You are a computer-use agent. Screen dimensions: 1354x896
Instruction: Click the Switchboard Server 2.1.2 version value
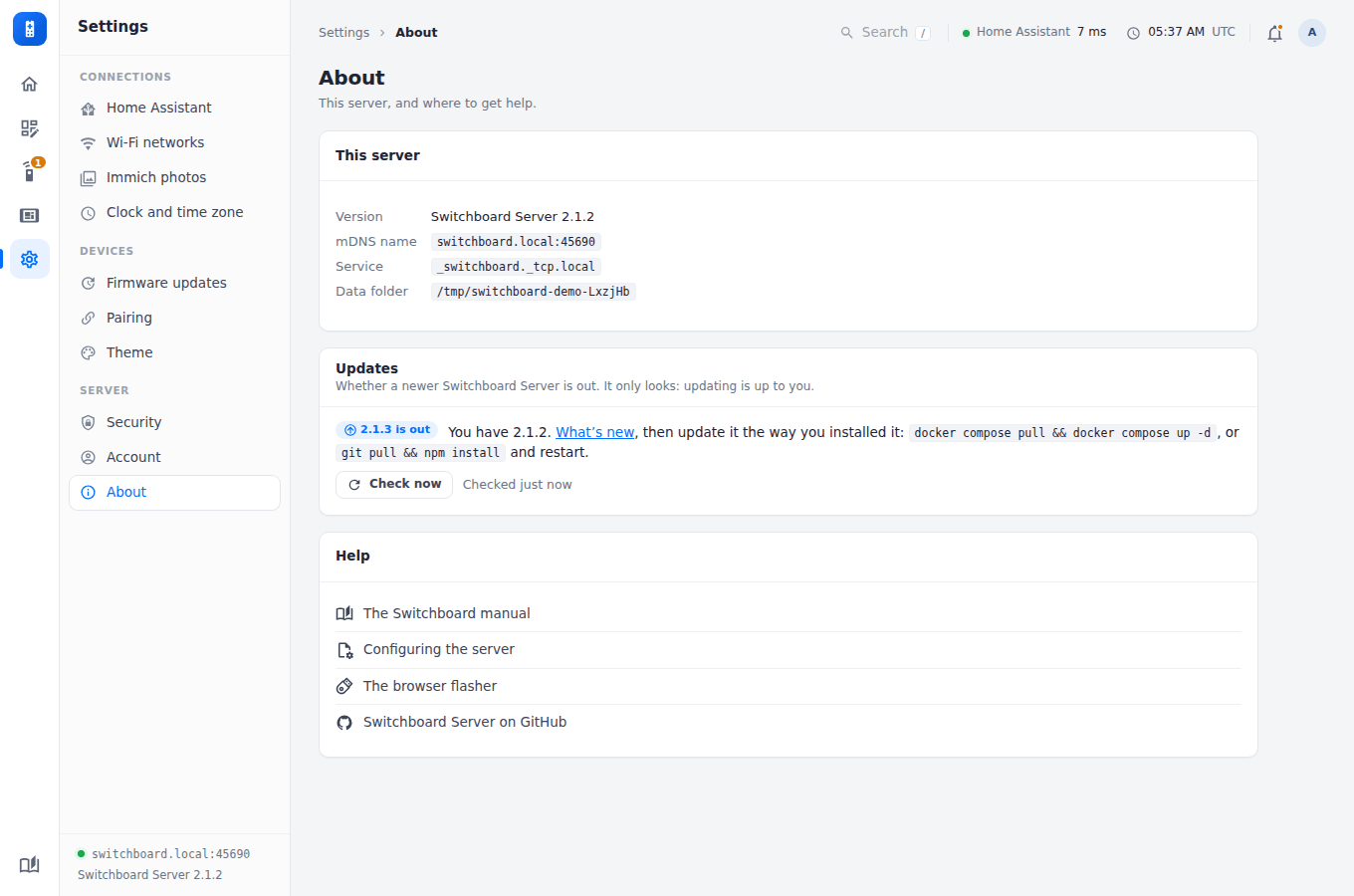[x=513, y=217]
